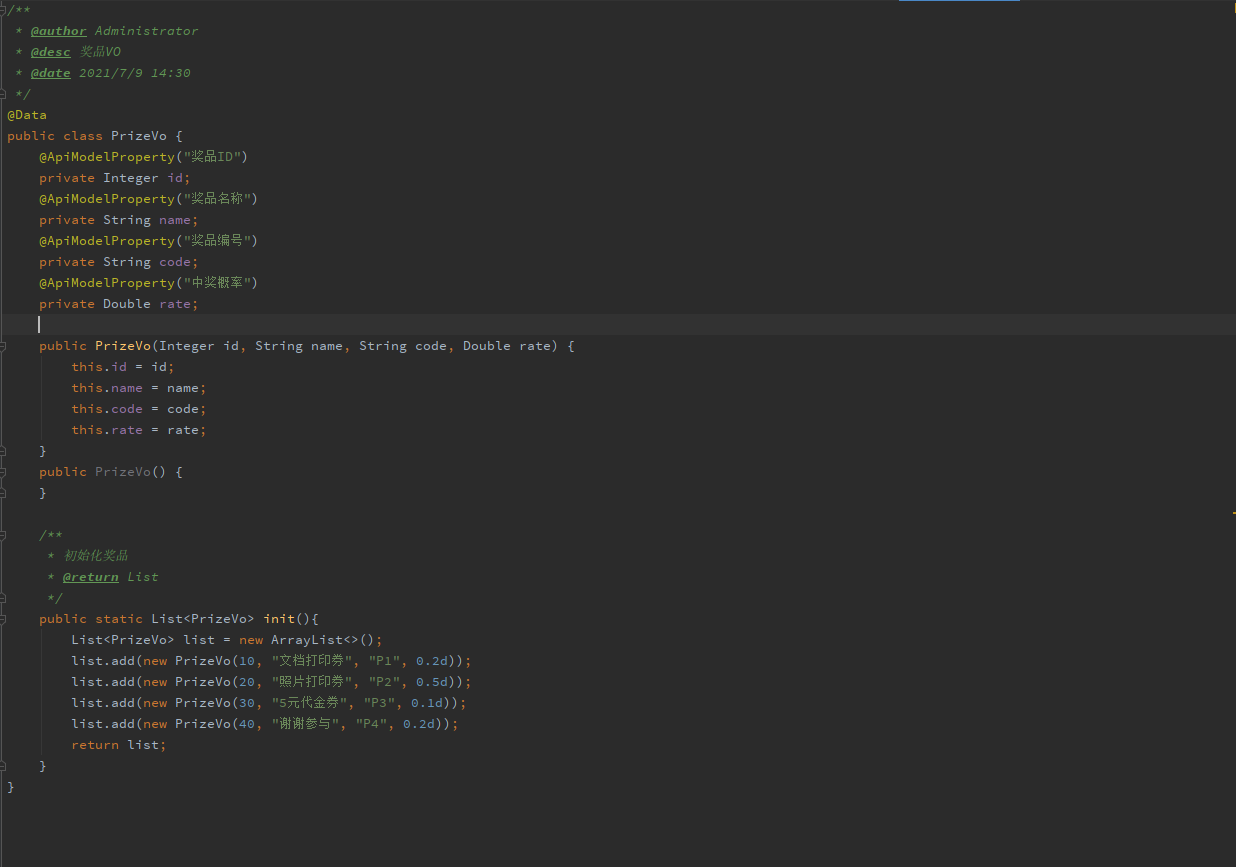1236x867 pixels.
Task: Click the init method name
Action: (x=279, y=619)
